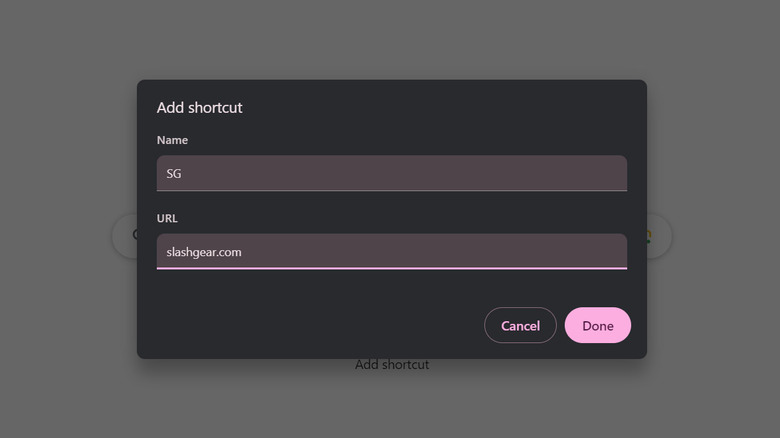This screenshot has width=780, height=438.
Task: Focus the URL input field
Action: 391,251
